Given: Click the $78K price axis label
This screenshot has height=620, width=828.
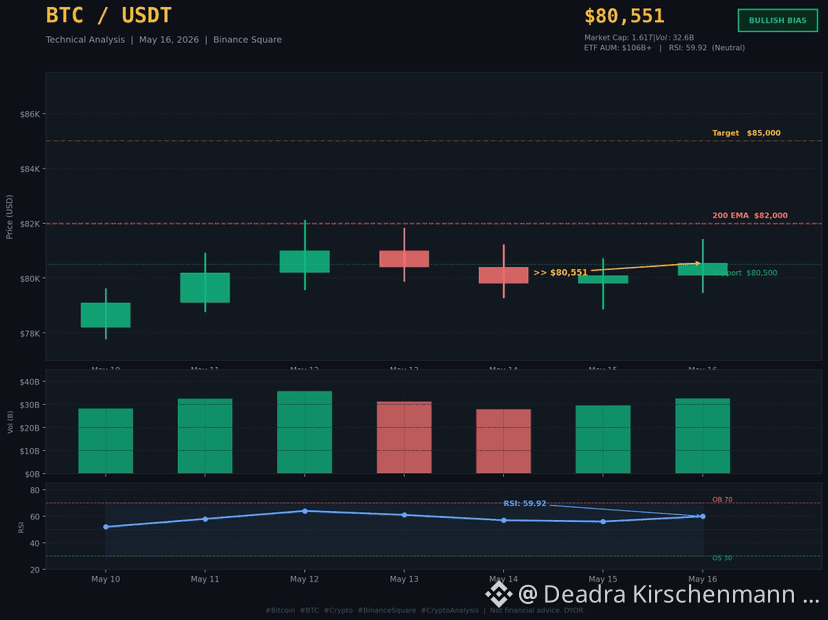Looking at the screenshot, I should point(30,334).
